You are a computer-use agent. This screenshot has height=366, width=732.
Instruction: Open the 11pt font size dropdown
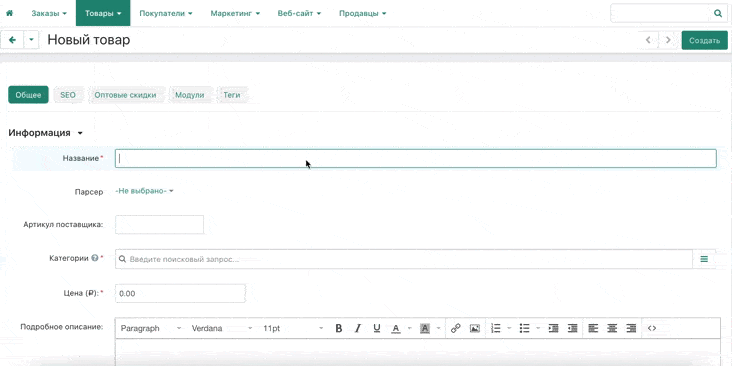click(293, 328)
